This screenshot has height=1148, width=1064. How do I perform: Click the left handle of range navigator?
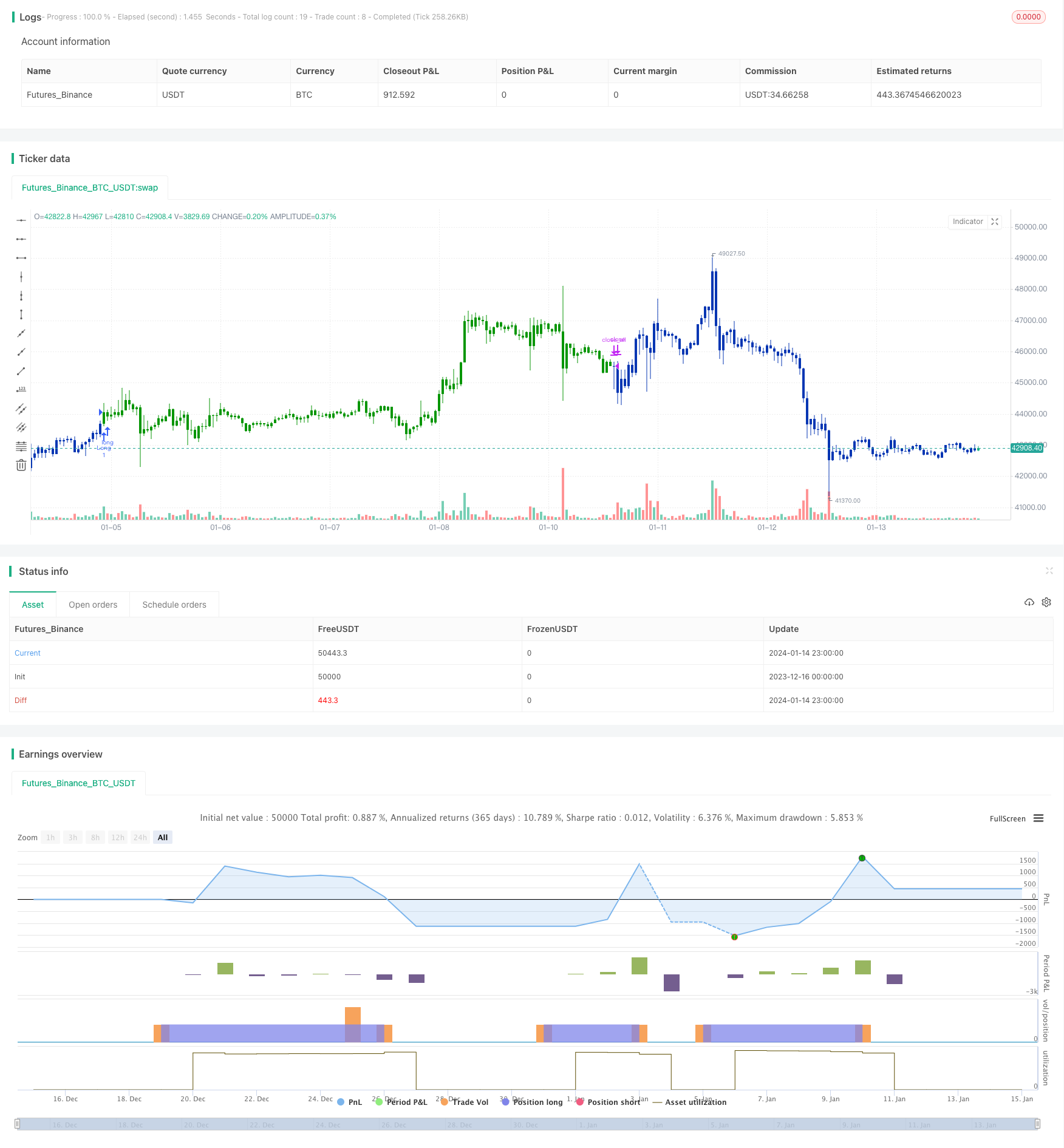[x=18, y=1124]
